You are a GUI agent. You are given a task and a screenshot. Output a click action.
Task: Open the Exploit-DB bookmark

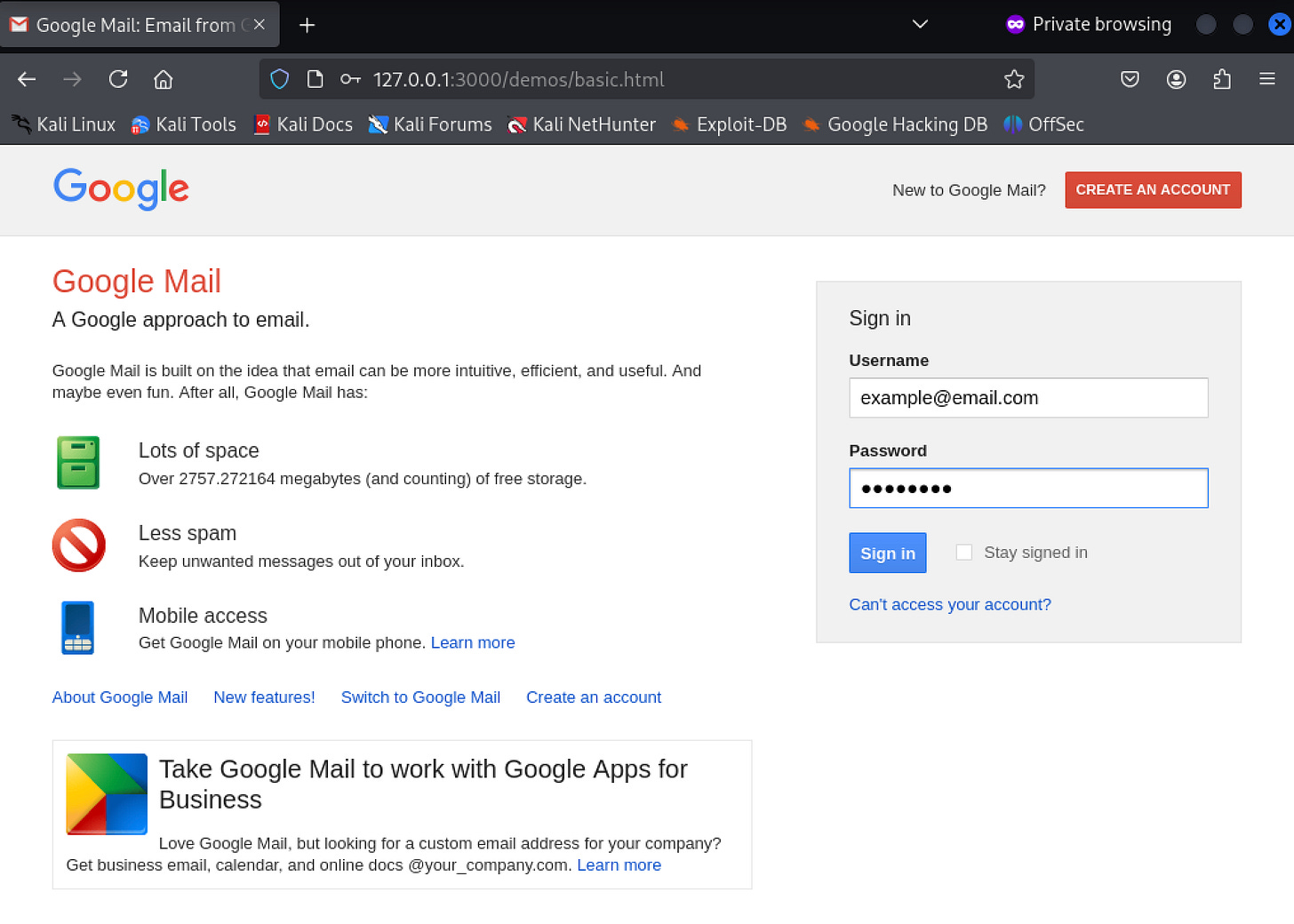pos(729,124)
